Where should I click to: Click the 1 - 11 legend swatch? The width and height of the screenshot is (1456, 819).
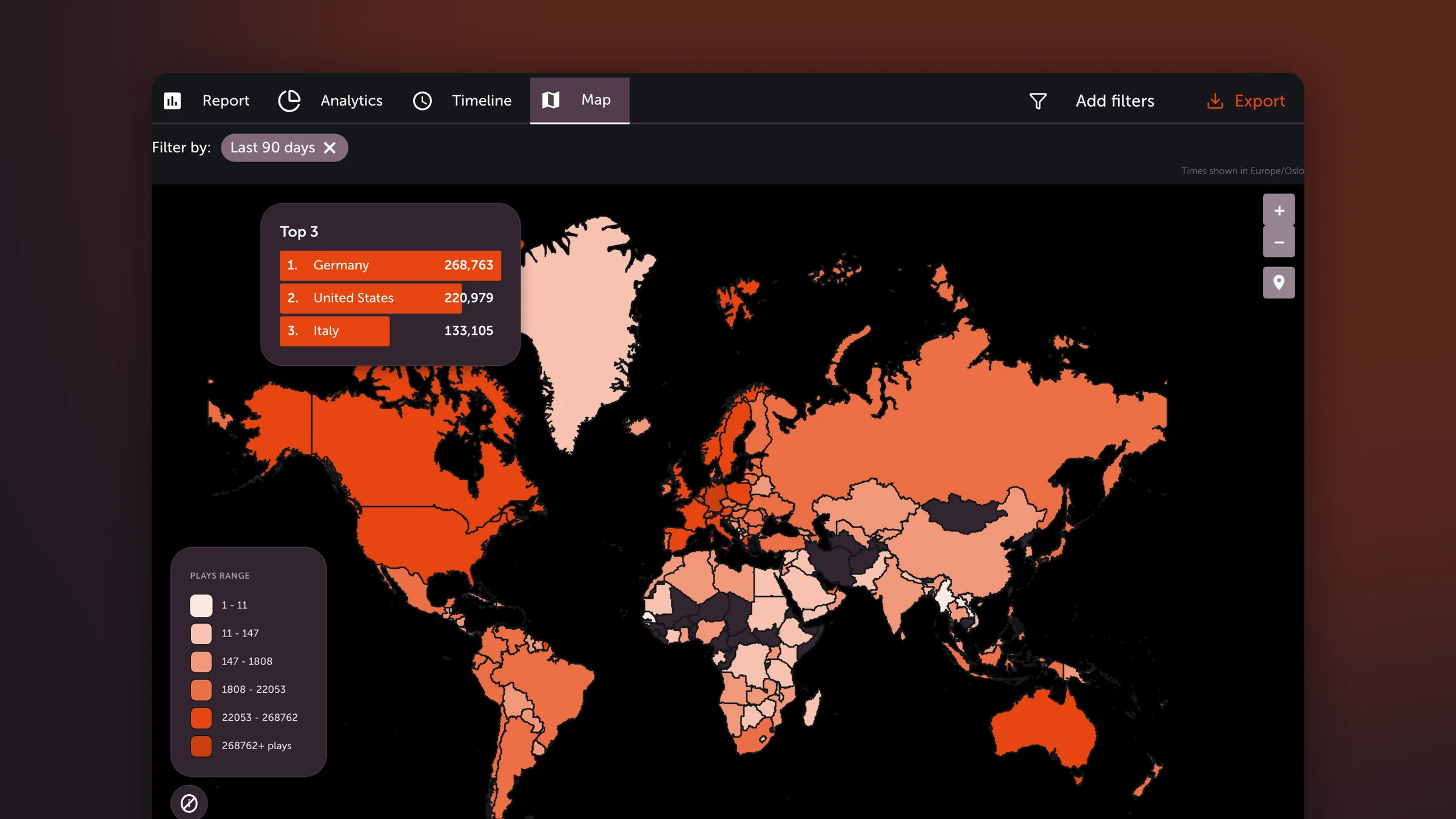click(201, 605)
